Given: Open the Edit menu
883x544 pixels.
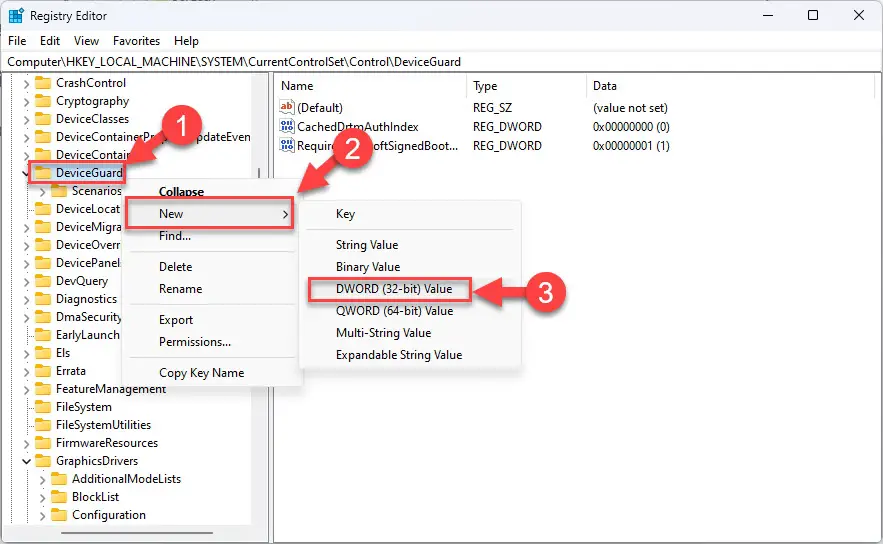Looking at the screenshot, I should tap(50, 41).
